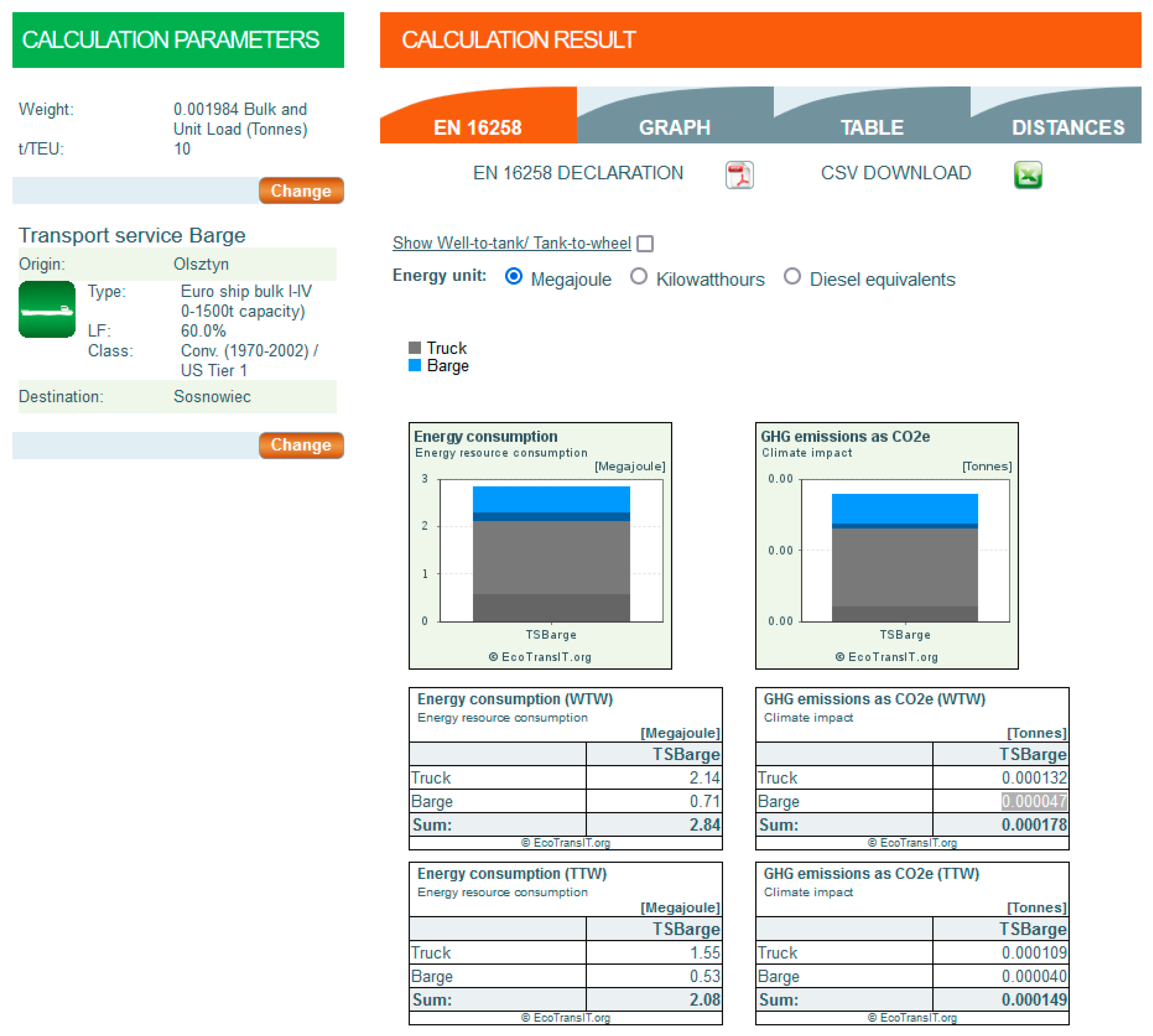Click the Transport service Barge heading
Screen dimensions: 1153x1036
[132, 235]
